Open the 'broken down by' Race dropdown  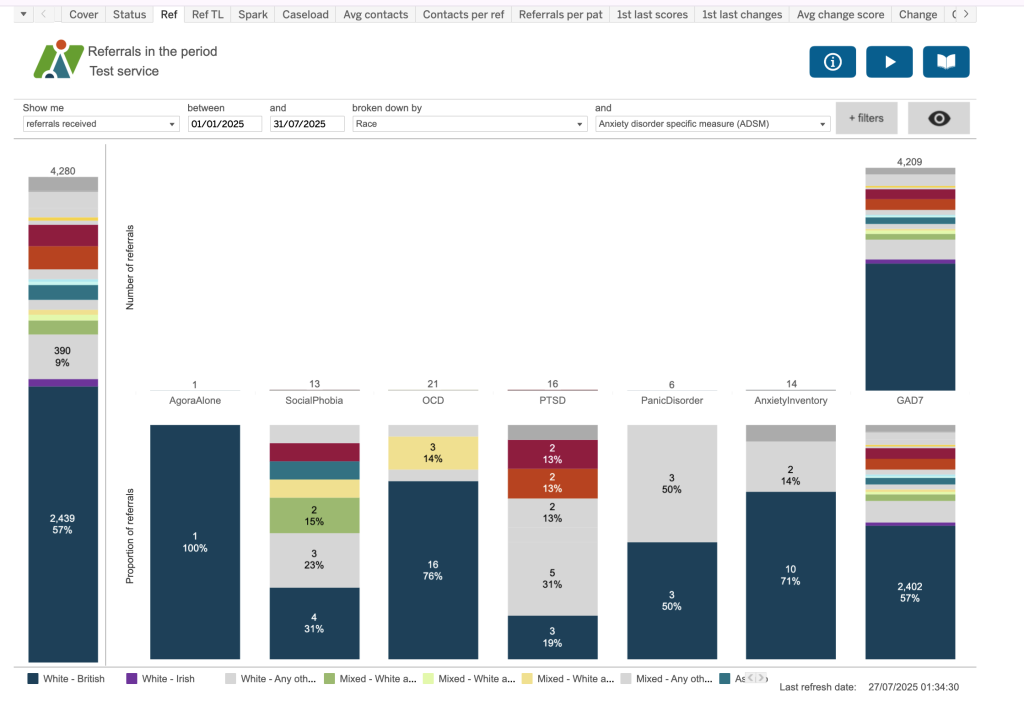(468, 124)
